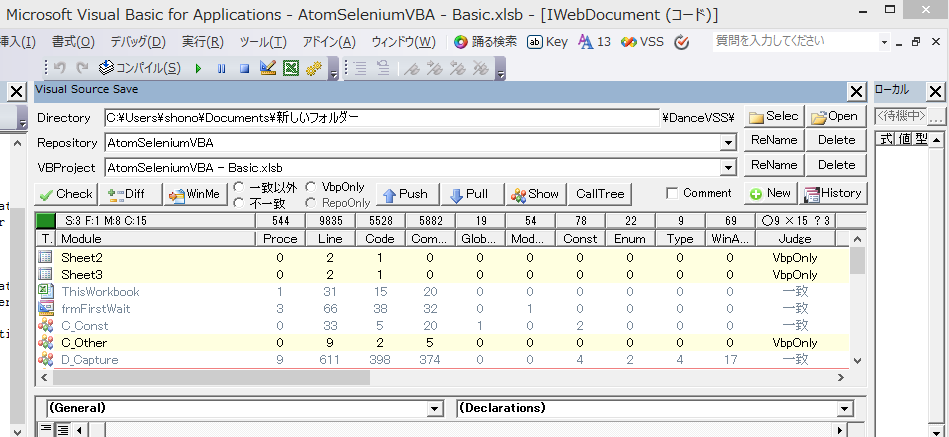Image resolution: width=949 pixels, height=437 pixels.
Task: Select the C_Other module row
Action: 442,343
